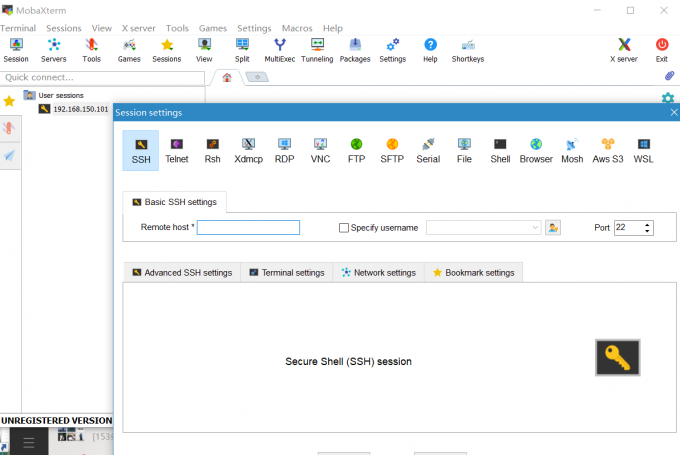The height and width of the screenshot is (455, 680).
Task: Open the View toolbar icon
Action: (x=204, y=50)
